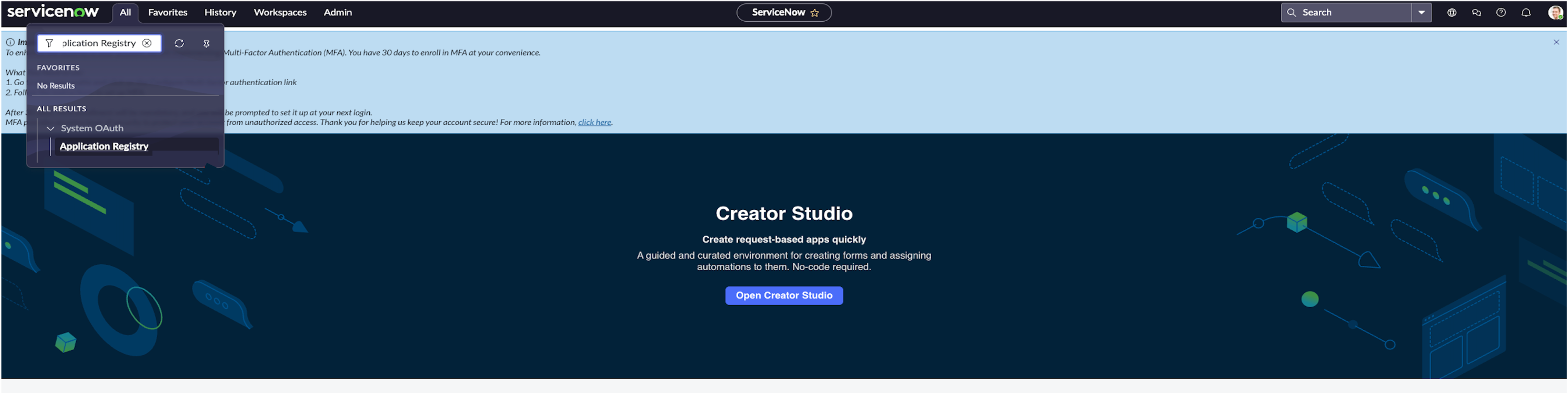Select the System OAuth module label
Screen dimensions: 1568x394
[92, 129]
